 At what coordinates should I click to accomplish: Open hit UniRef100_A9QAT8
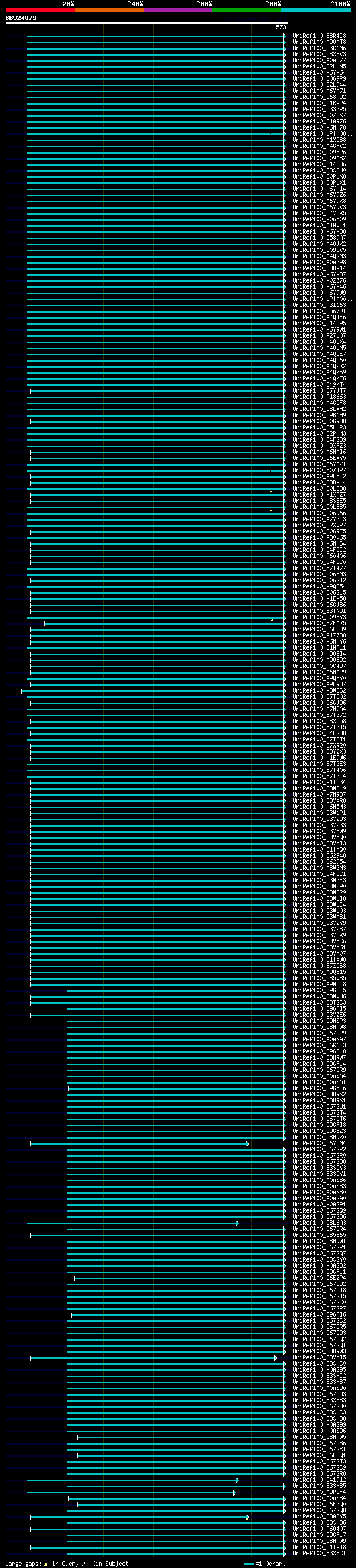click(319, 42)
